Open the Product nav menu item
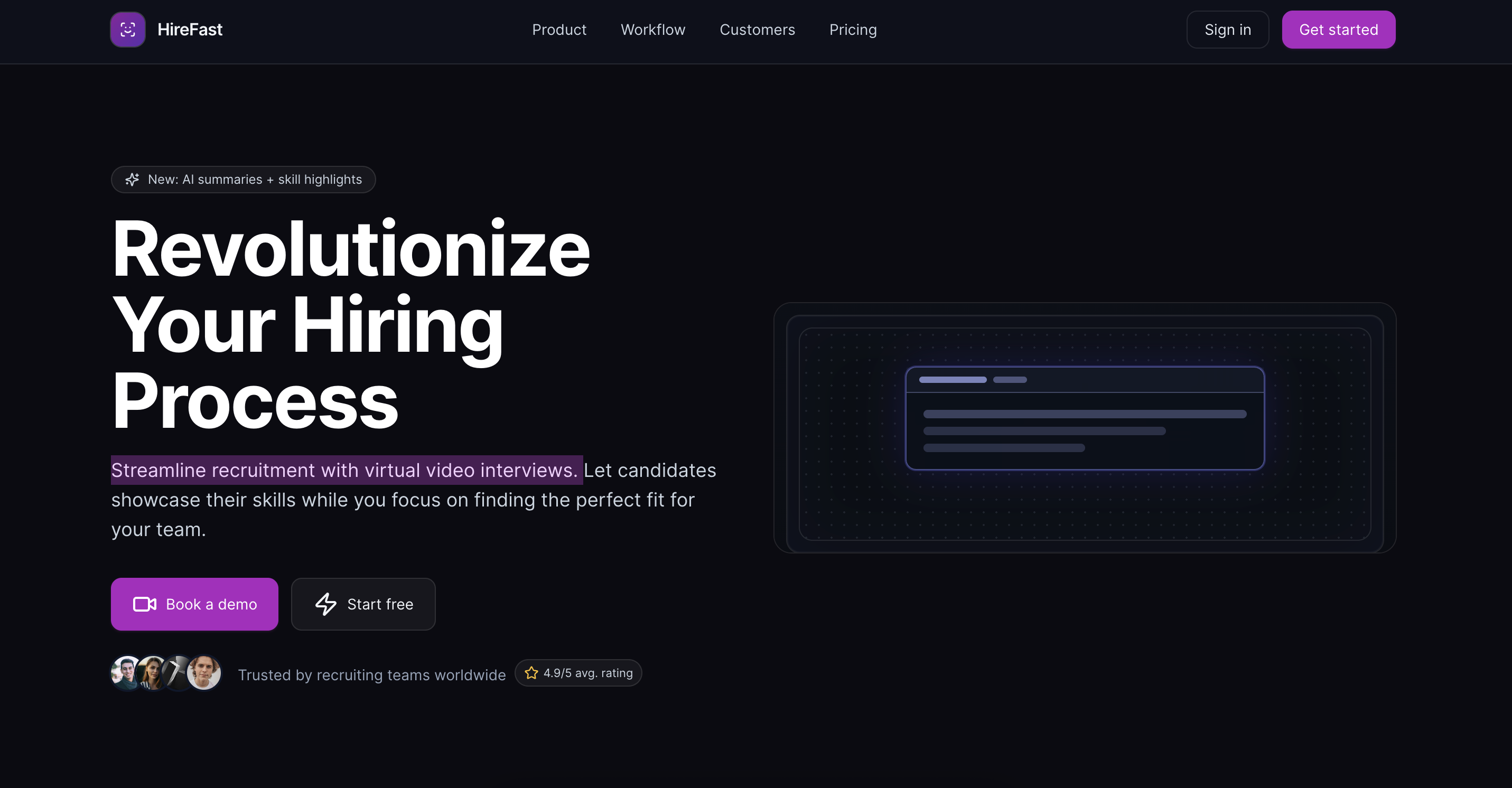The image size is (1512, 788). [x=559, y=30]
